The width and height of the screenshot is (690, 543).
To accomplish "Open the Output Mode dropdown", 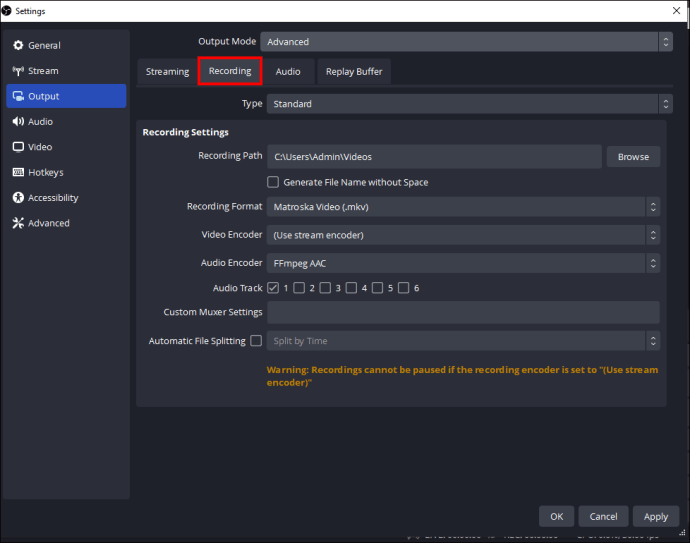I will point(466,42).
